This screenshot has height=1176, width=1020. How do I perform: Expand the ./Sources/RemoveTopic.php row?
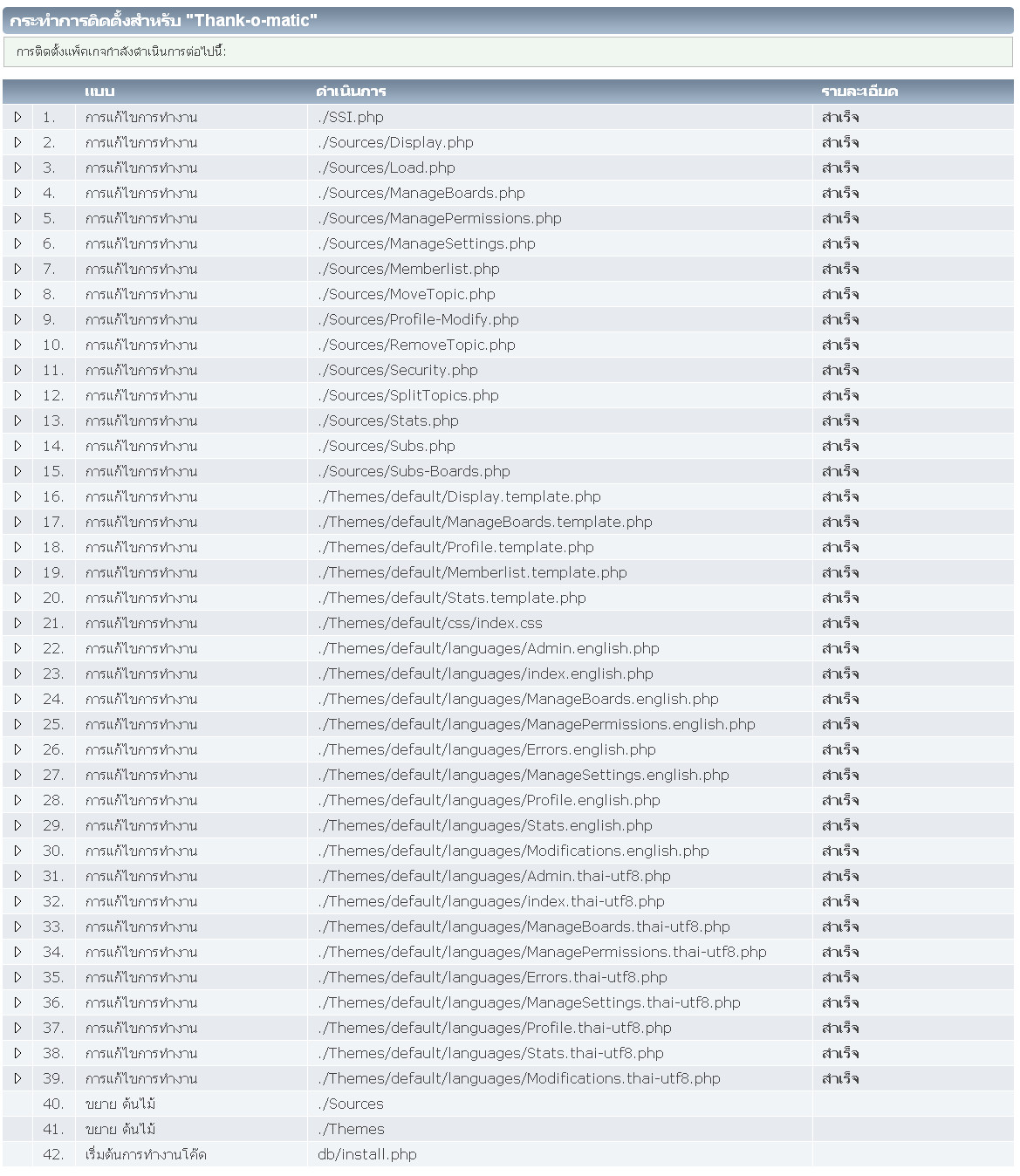(17, 345)
